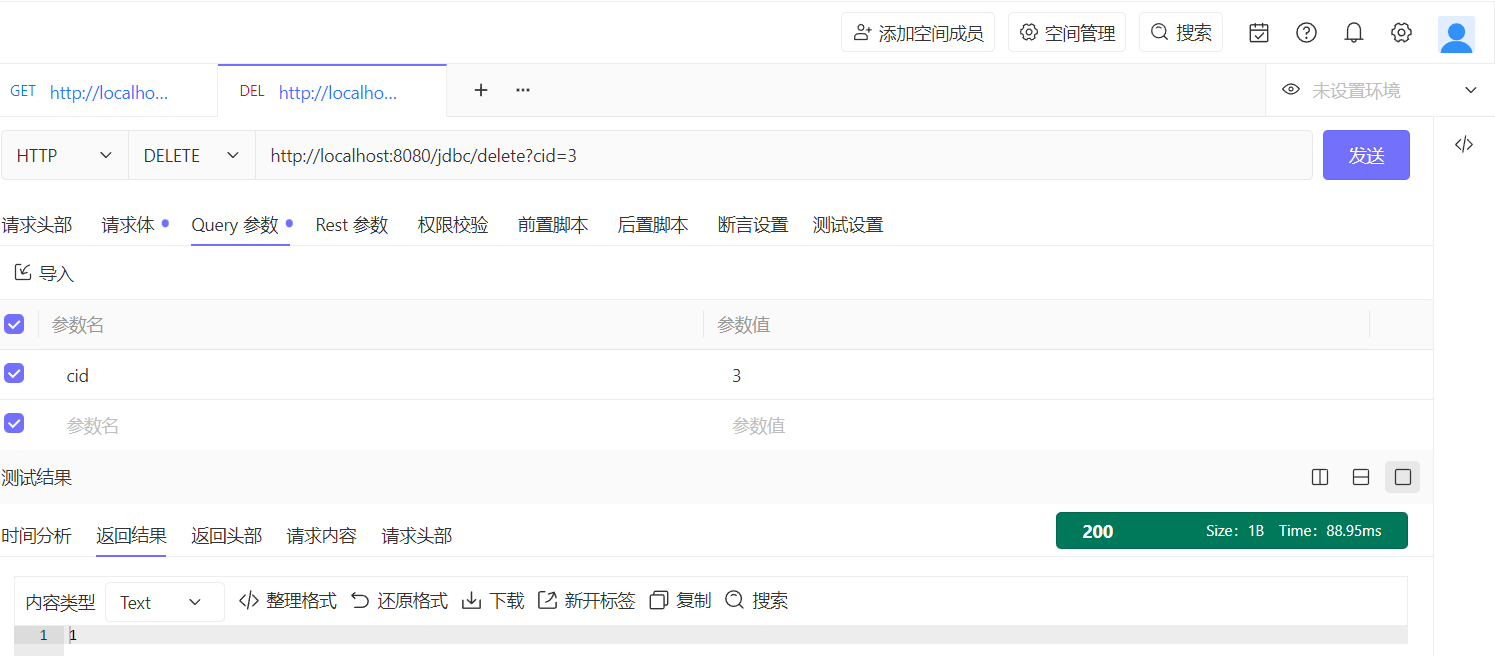This screenshot has height=656, width=1495.
Task: Click the 发送 send button
Action: [1366, 155]
